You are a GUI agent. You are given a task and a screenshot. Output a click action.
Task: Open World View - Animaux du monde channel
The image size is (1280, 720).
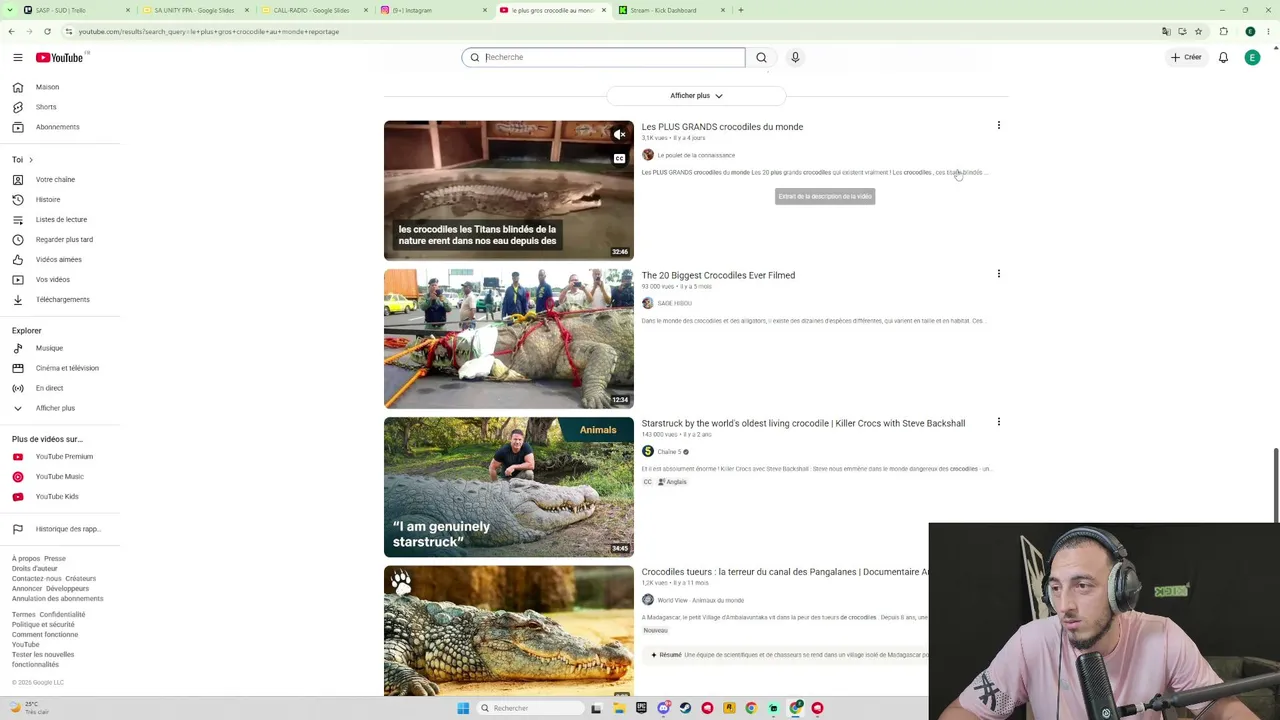[700, 600]
